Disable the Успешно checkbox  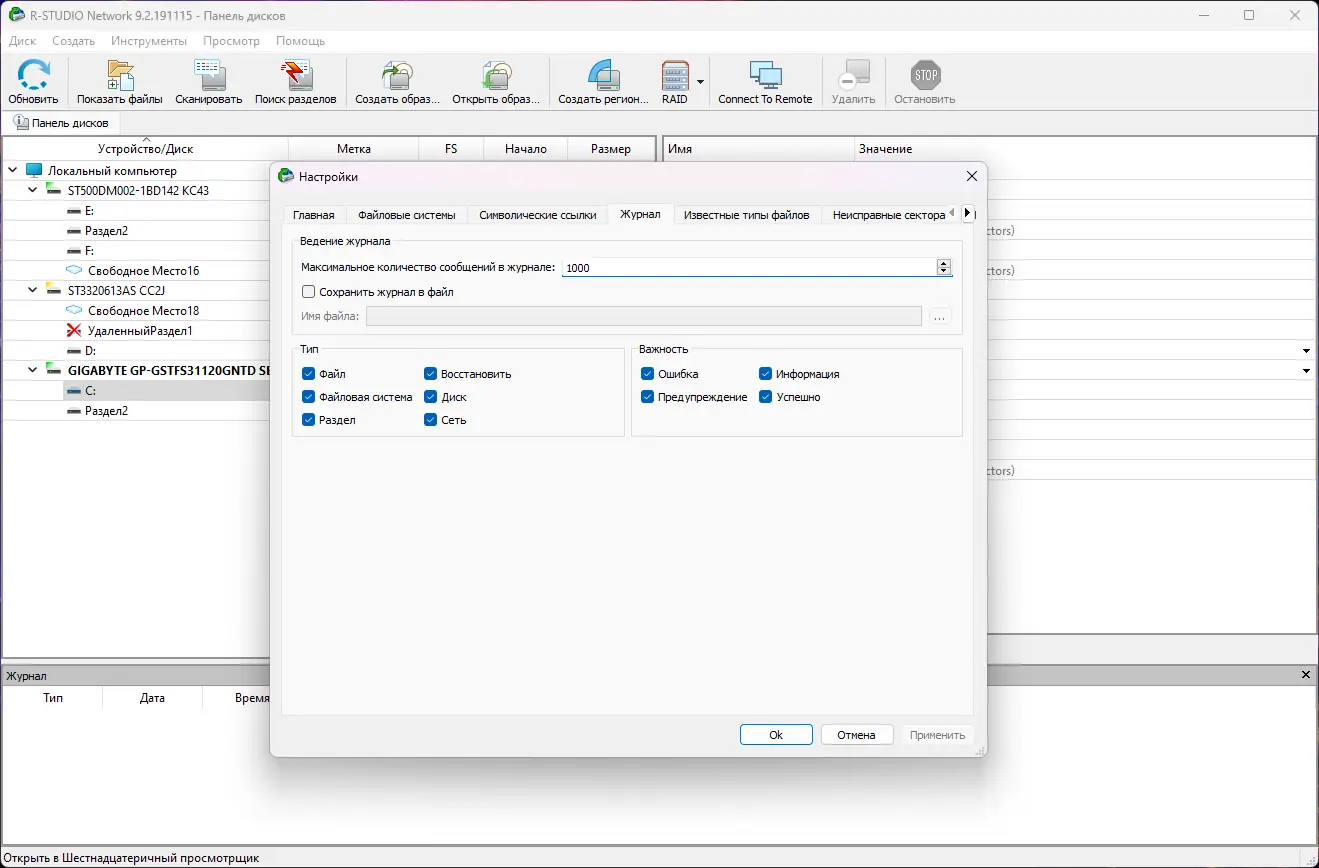(x=766, y=397)
